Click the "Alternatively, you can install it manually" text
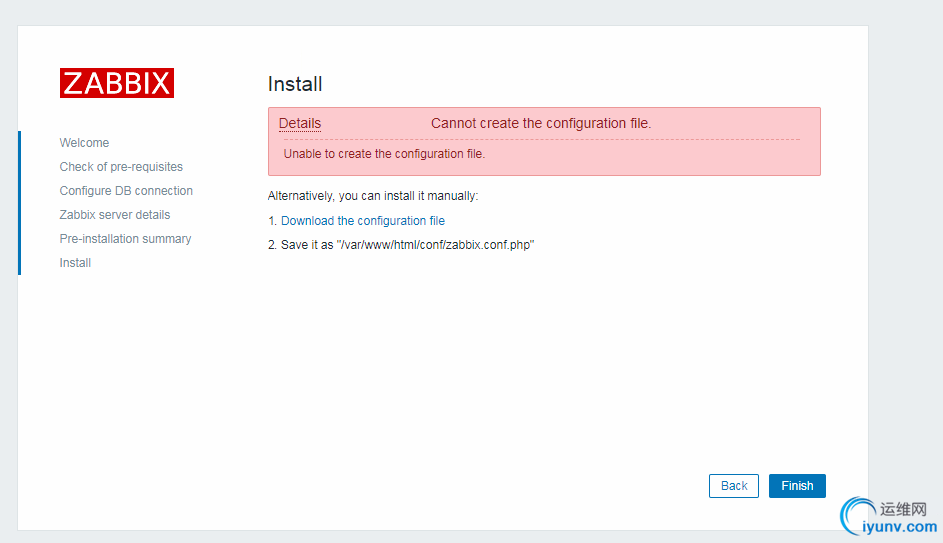 pyautogui.click(x=373, y=196)
